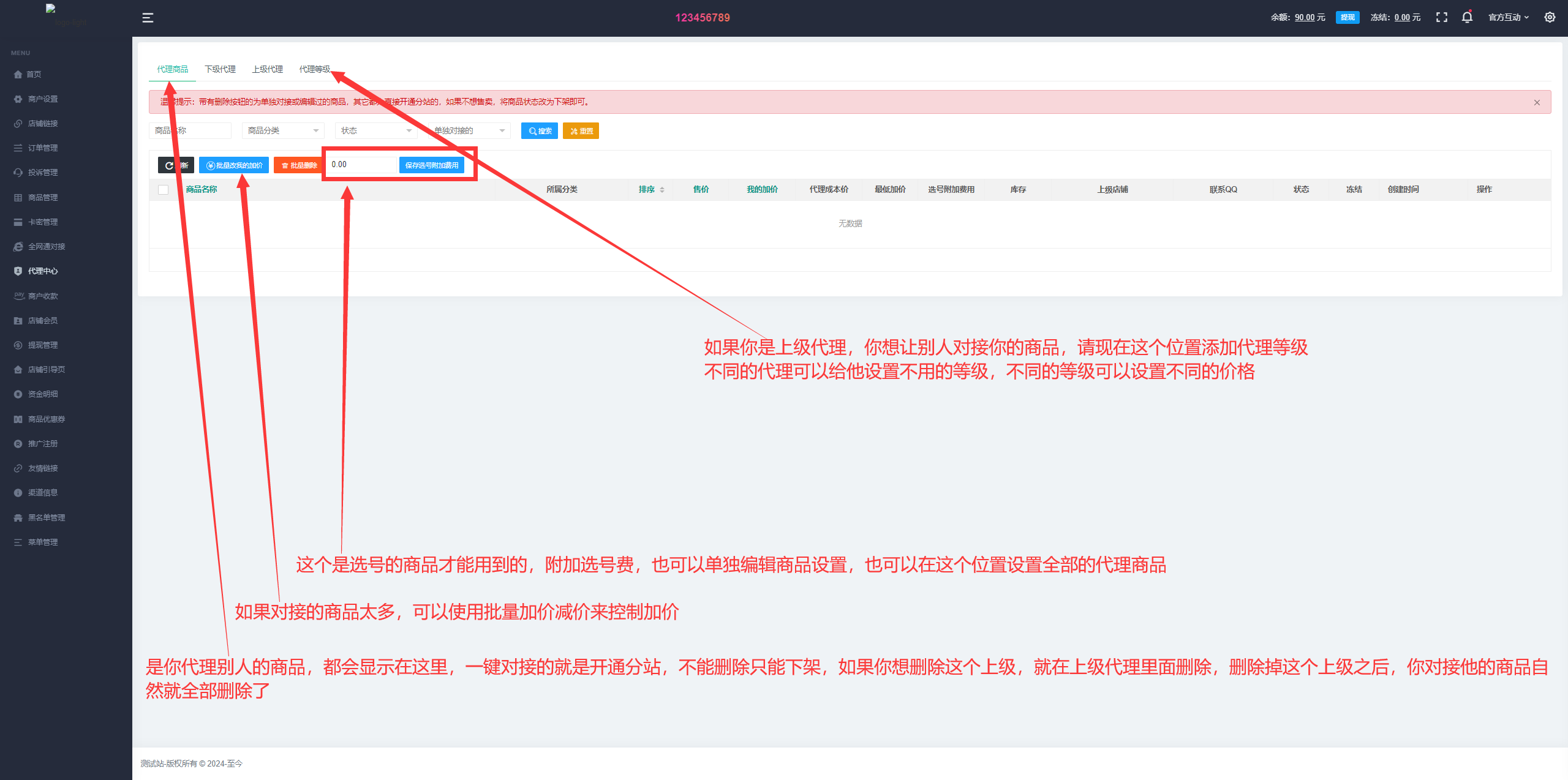The width and height of the screenshot is (1568, 780).
Task: Switch to the 代理等级 tab
Action: (x=314, y=69)
